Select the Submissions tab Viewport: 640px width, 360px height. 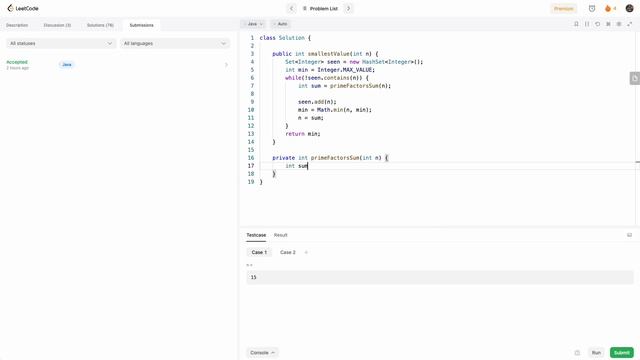(x=142, y=25)
